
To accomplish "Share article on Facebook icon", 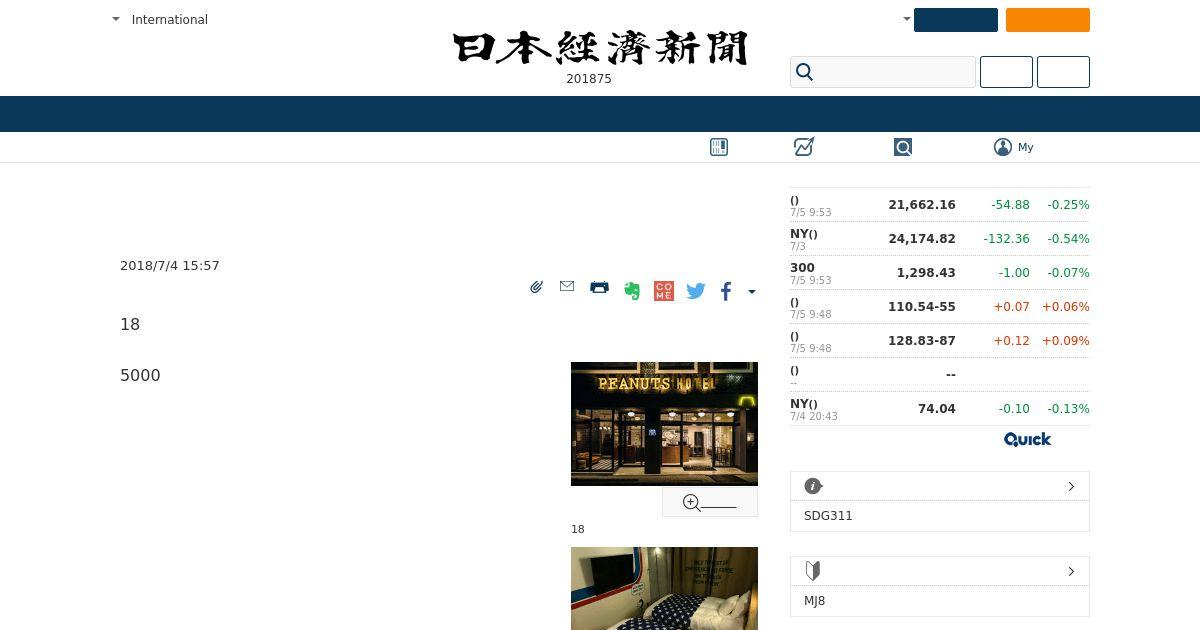I will [x=726, y=291].
